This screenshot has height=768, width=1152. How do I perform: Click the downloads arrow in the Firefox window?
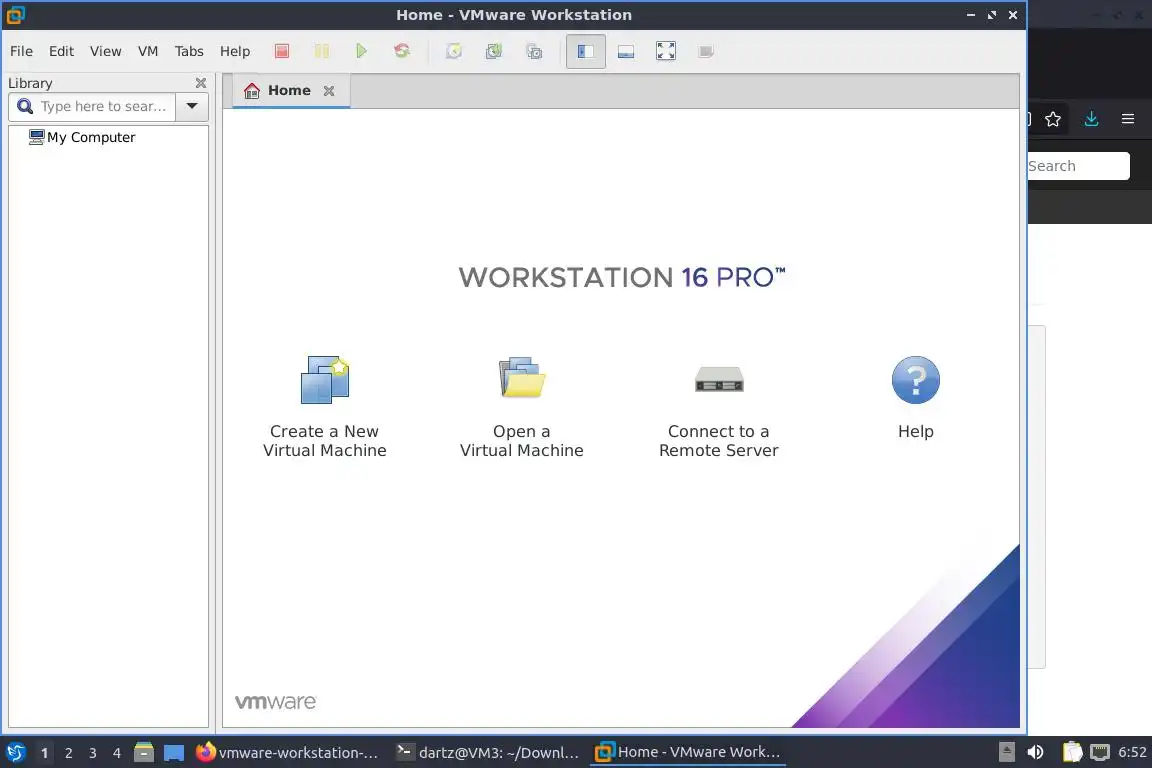point(1092,119)
